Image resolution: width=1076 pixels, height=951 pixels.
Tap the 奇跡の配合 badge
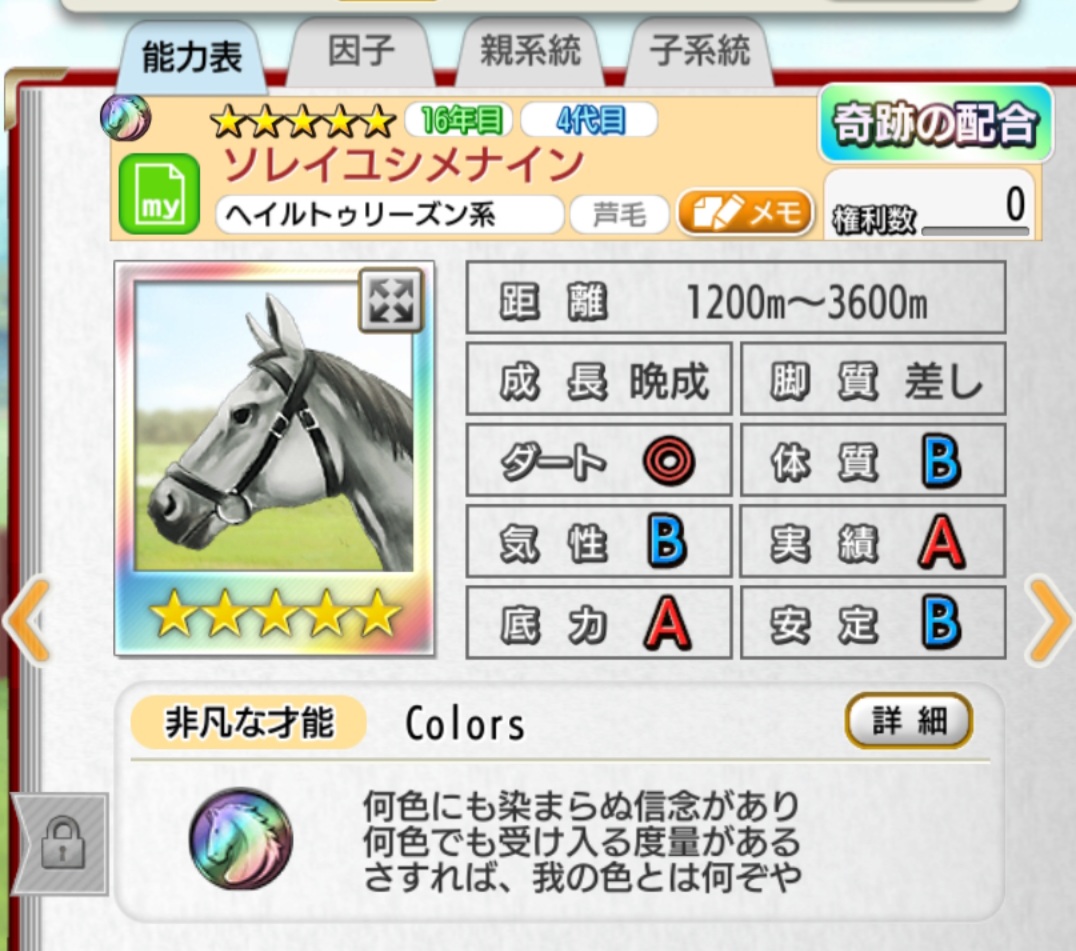pos(935,124)
